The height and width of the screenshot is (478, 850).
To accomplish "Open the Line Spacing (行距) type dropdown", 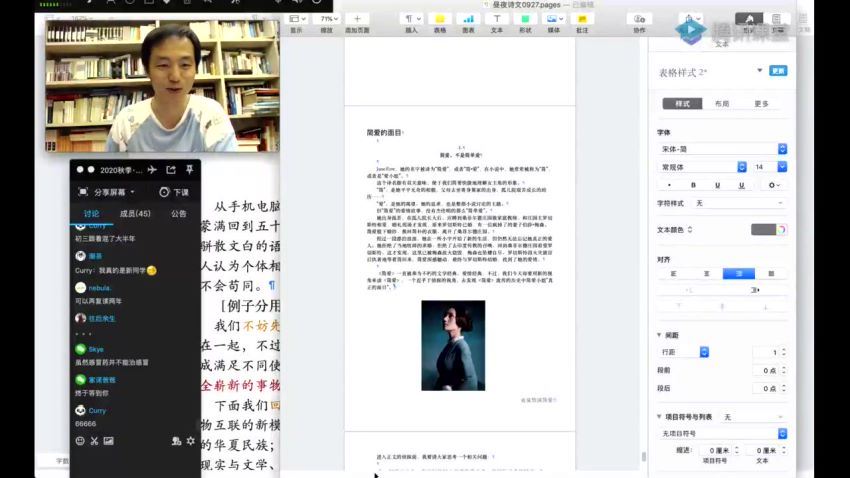I will pos(684,352).
